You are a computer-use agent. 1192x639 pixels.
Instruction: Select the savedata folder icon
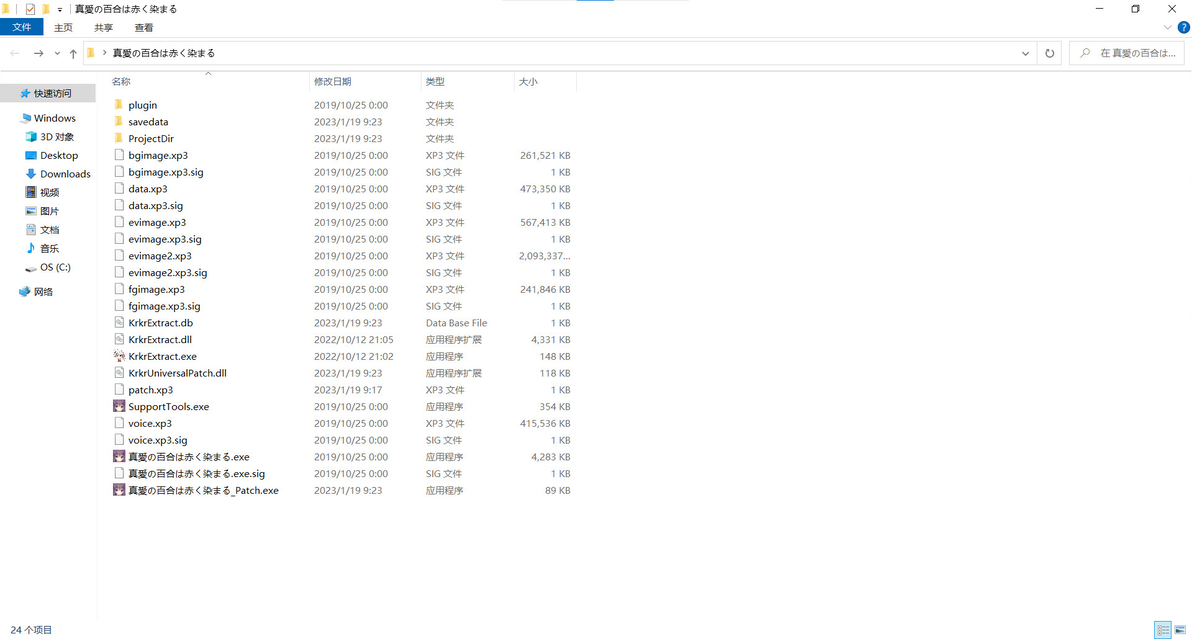coord(119,122)
